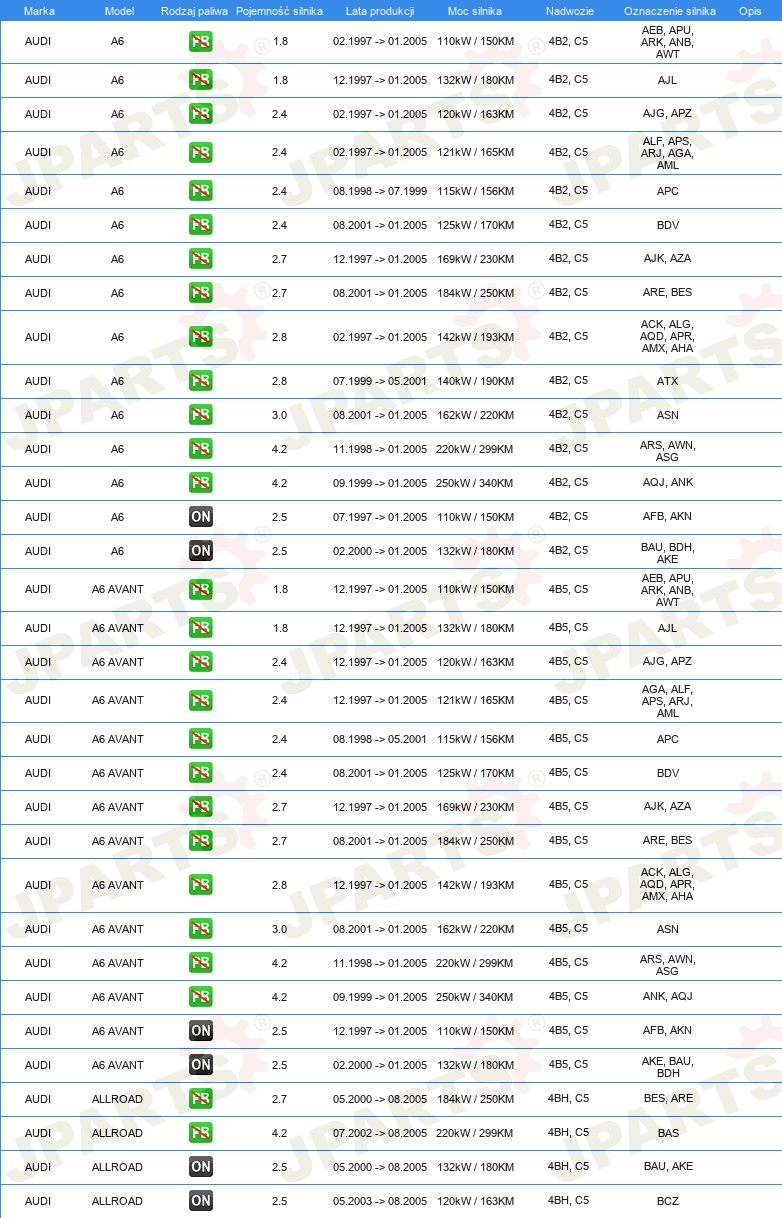The image size is (782, 1218).
Task: Click the Model column header
Action: coord(119,10)
